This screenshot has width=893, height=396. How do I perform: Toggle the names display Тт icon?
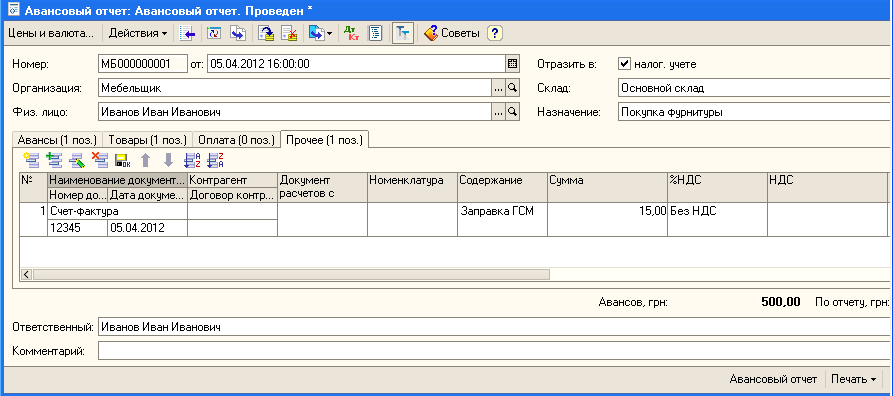[403, 33]
